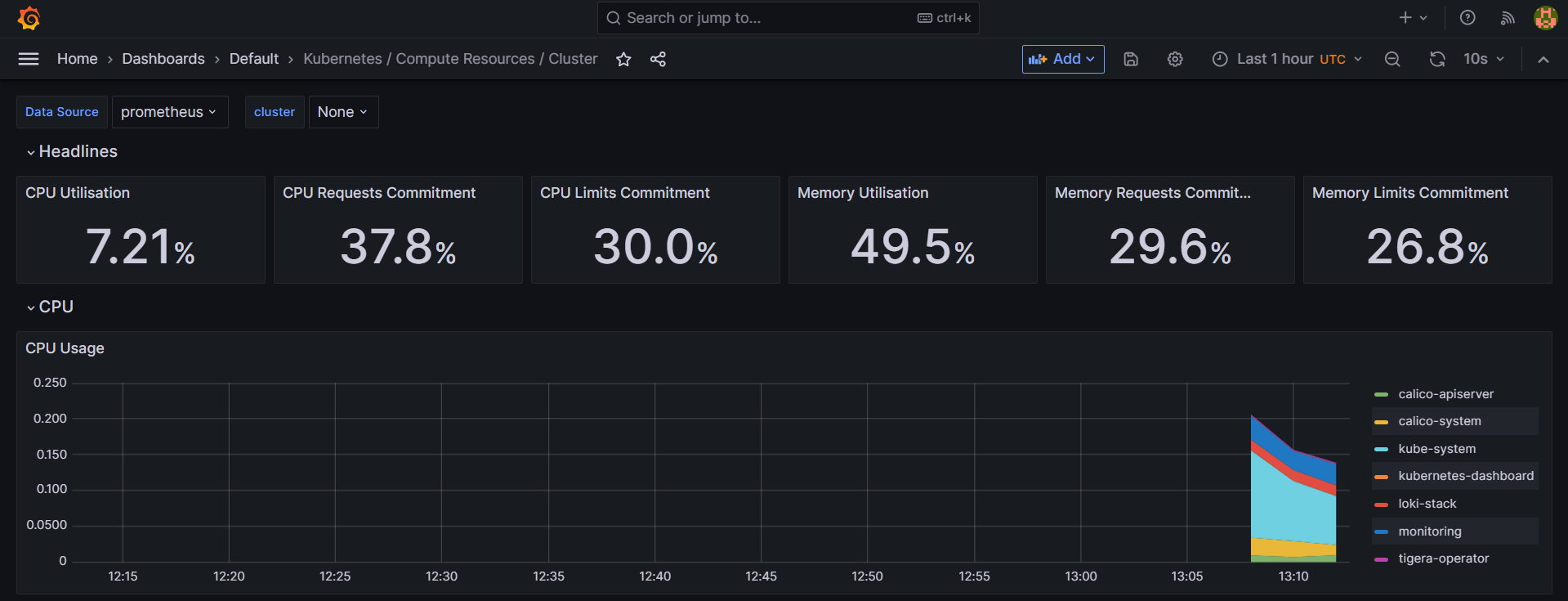Click the Data Source variable label
This screenshot has width=1568, height=601.
click(62, 112)
